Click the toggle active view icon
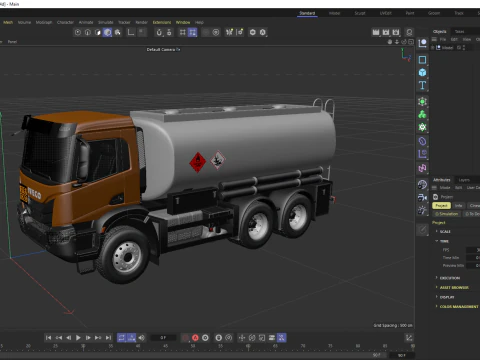The width and height of the screenshot is (480, 360). click(411, 42)
